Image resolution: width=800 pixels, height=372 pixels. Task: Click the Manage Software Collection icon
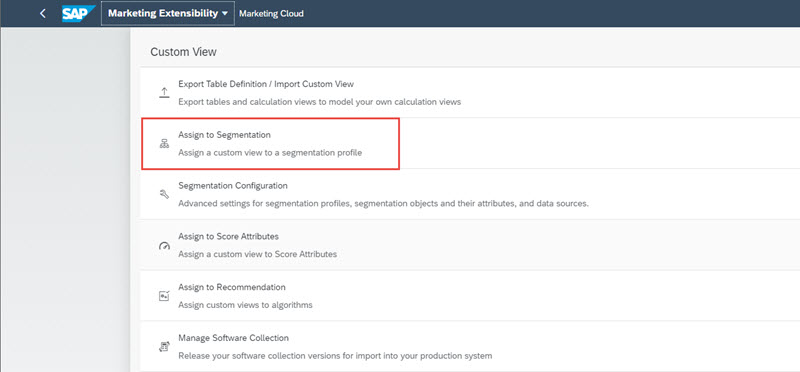click(164, 347)
